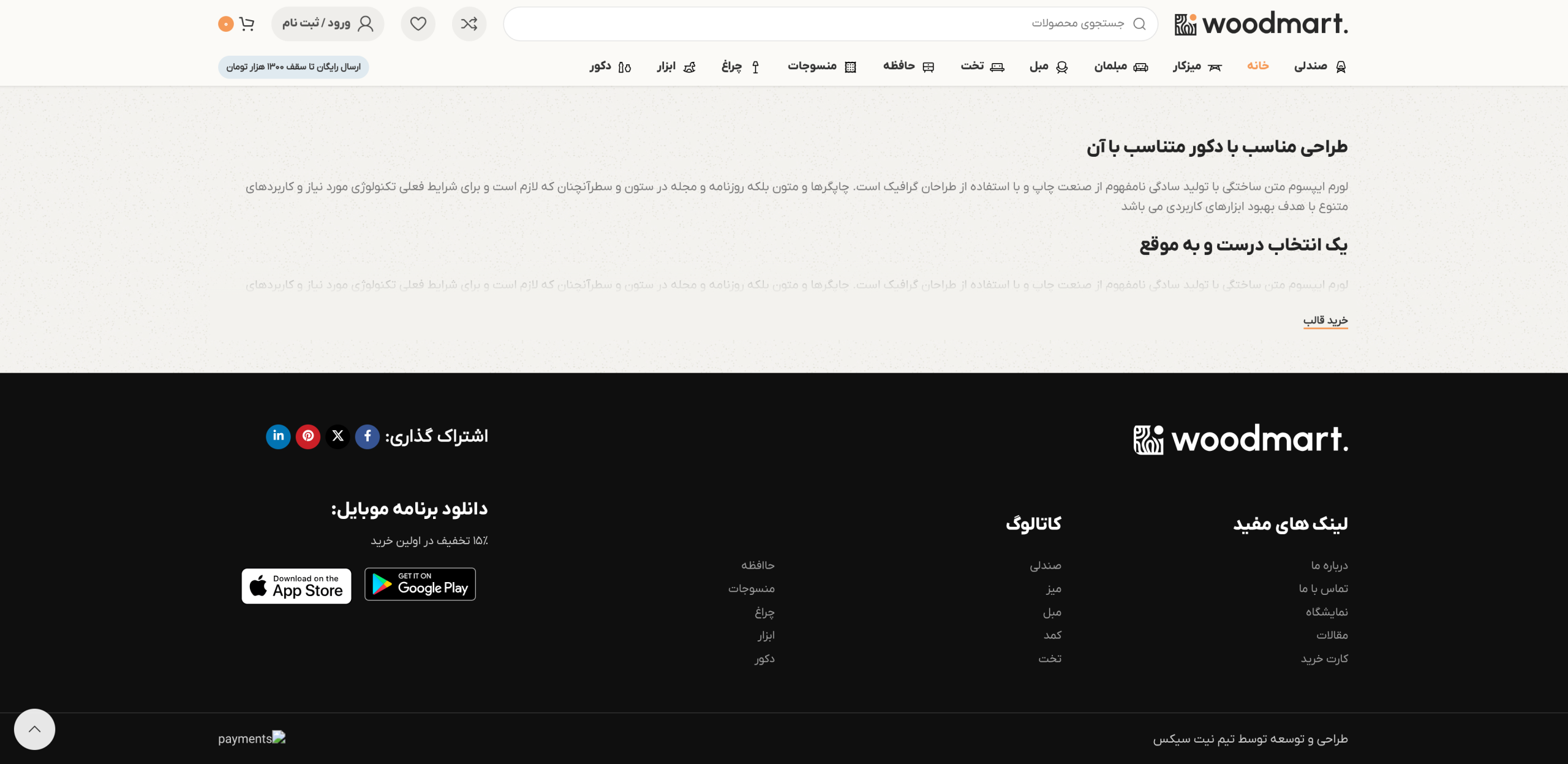Screen dimensions: 1568x764
Task: Click the product search input field
Action: click(x=796, y=24)
